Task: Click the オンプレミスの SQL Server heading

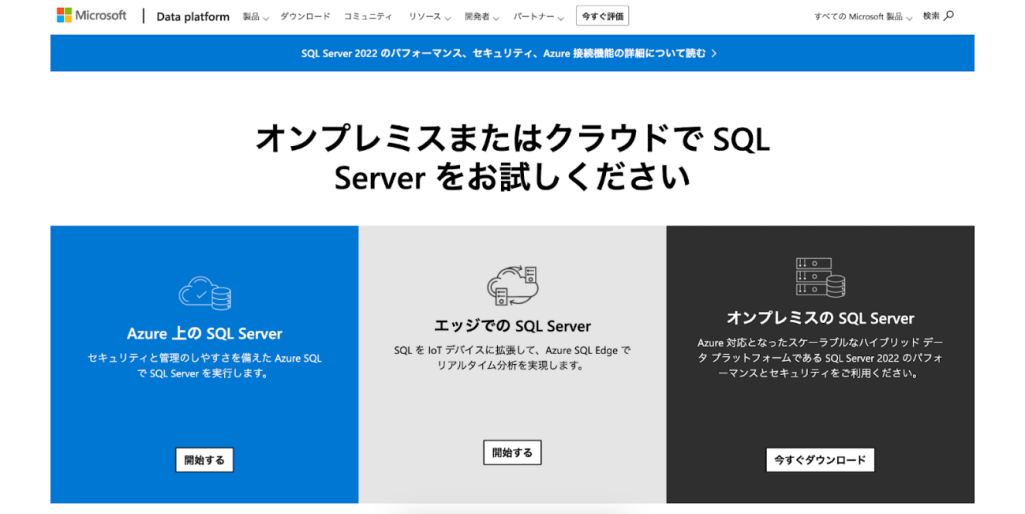Action: point(820,318)
